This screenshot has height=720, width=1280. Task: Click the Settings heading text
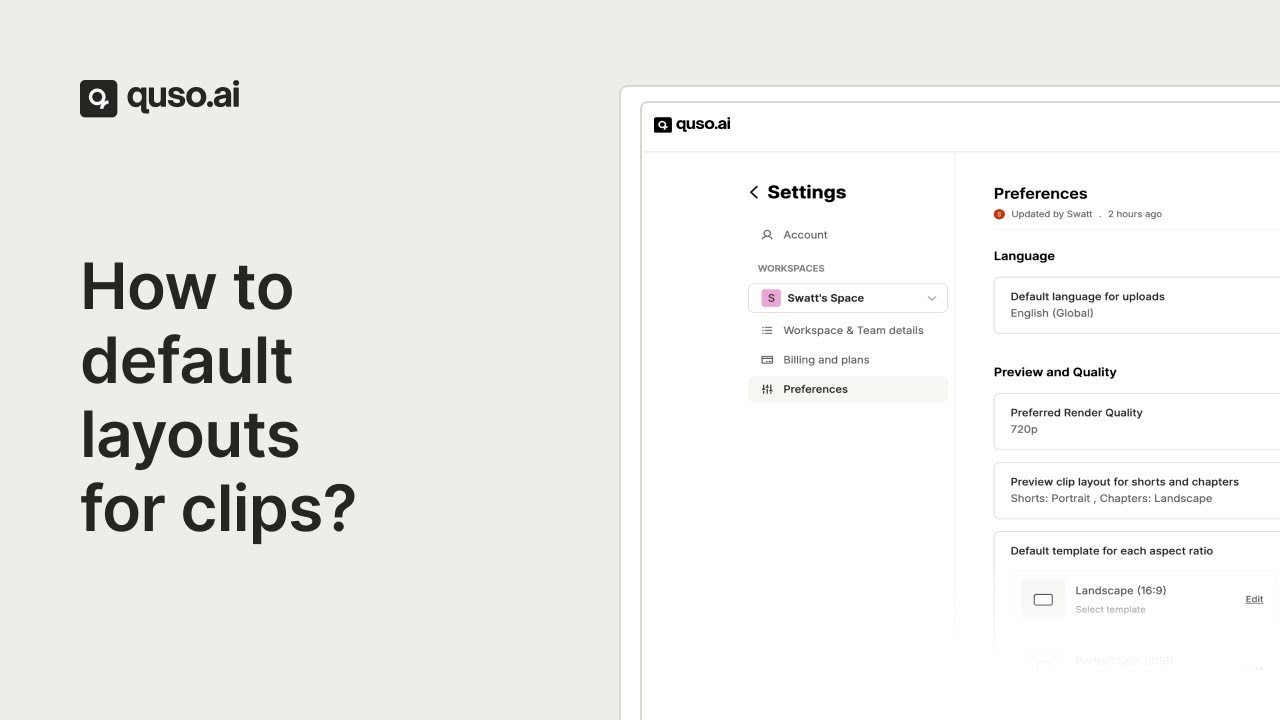coord(807,192)
